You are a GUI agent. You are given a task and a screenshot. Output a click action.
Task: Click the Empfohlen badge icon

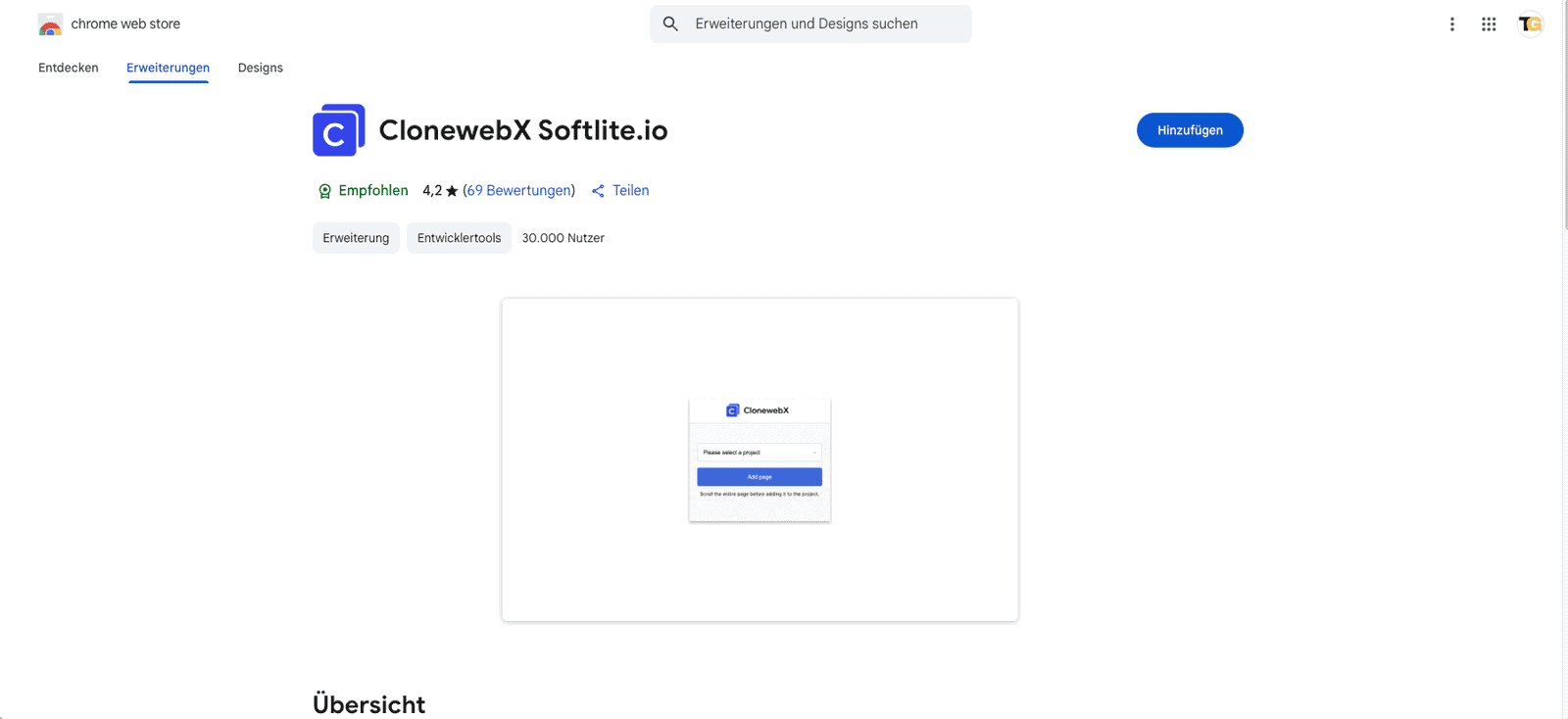point(324,190)
